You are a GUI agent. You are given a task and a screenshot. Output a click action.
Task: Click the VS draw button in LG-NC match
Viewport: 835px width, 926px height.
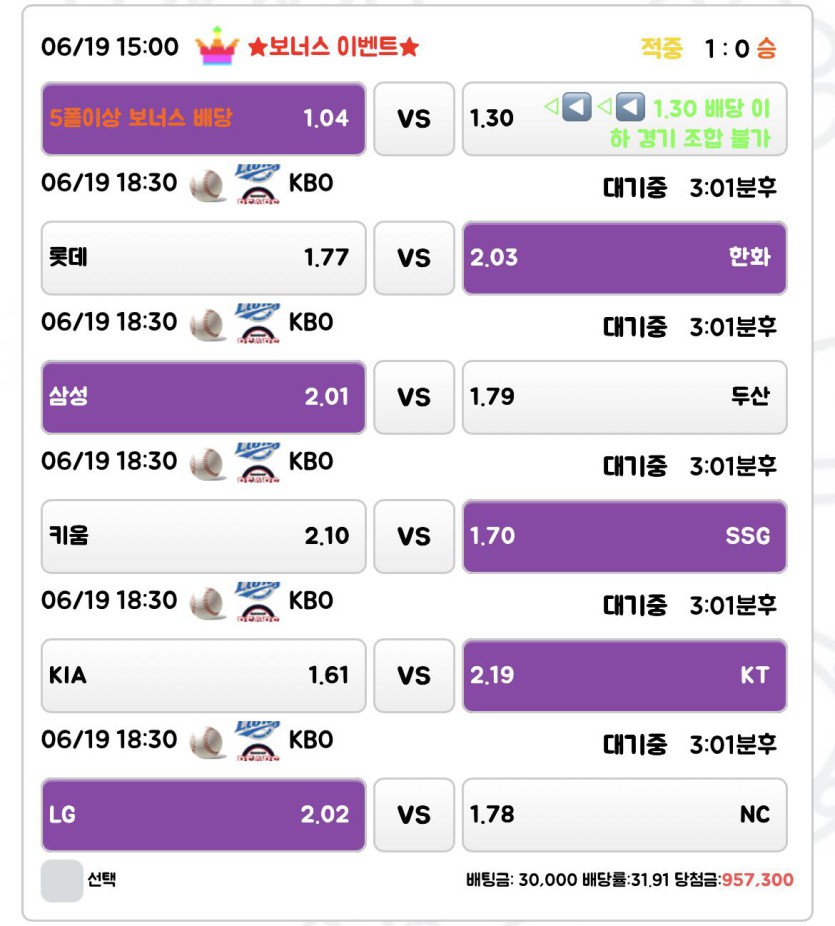click(414, 815)
